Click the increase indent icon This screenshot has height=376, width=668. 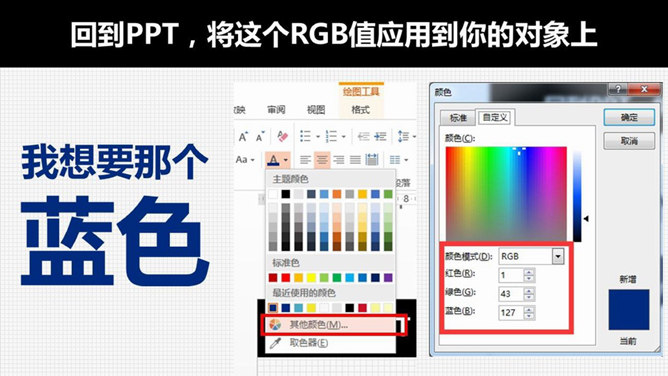380,136
